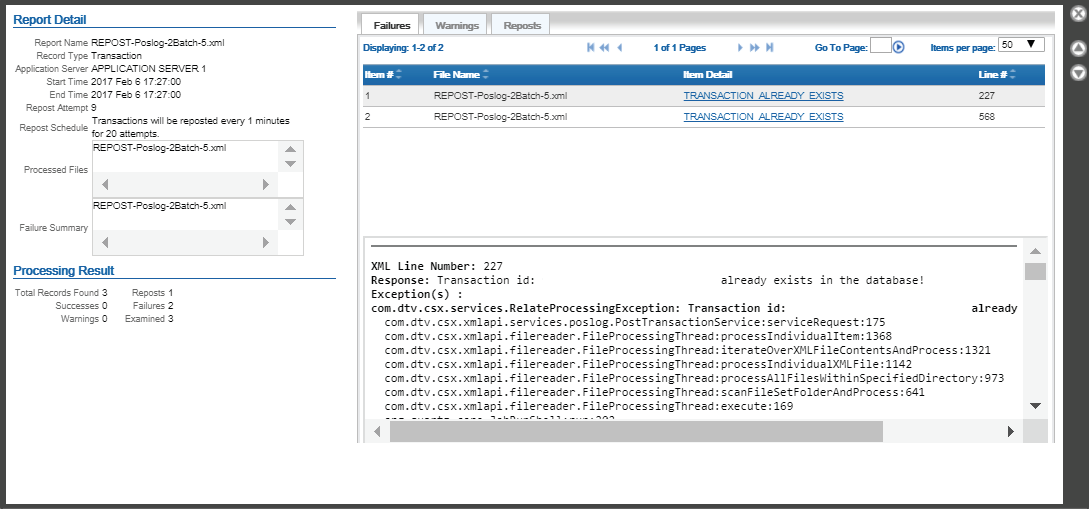The width and height of the screenshot is (1089, 509).
Task: Click 'Failures 2' in Processing Result
Action: (153, 306)
